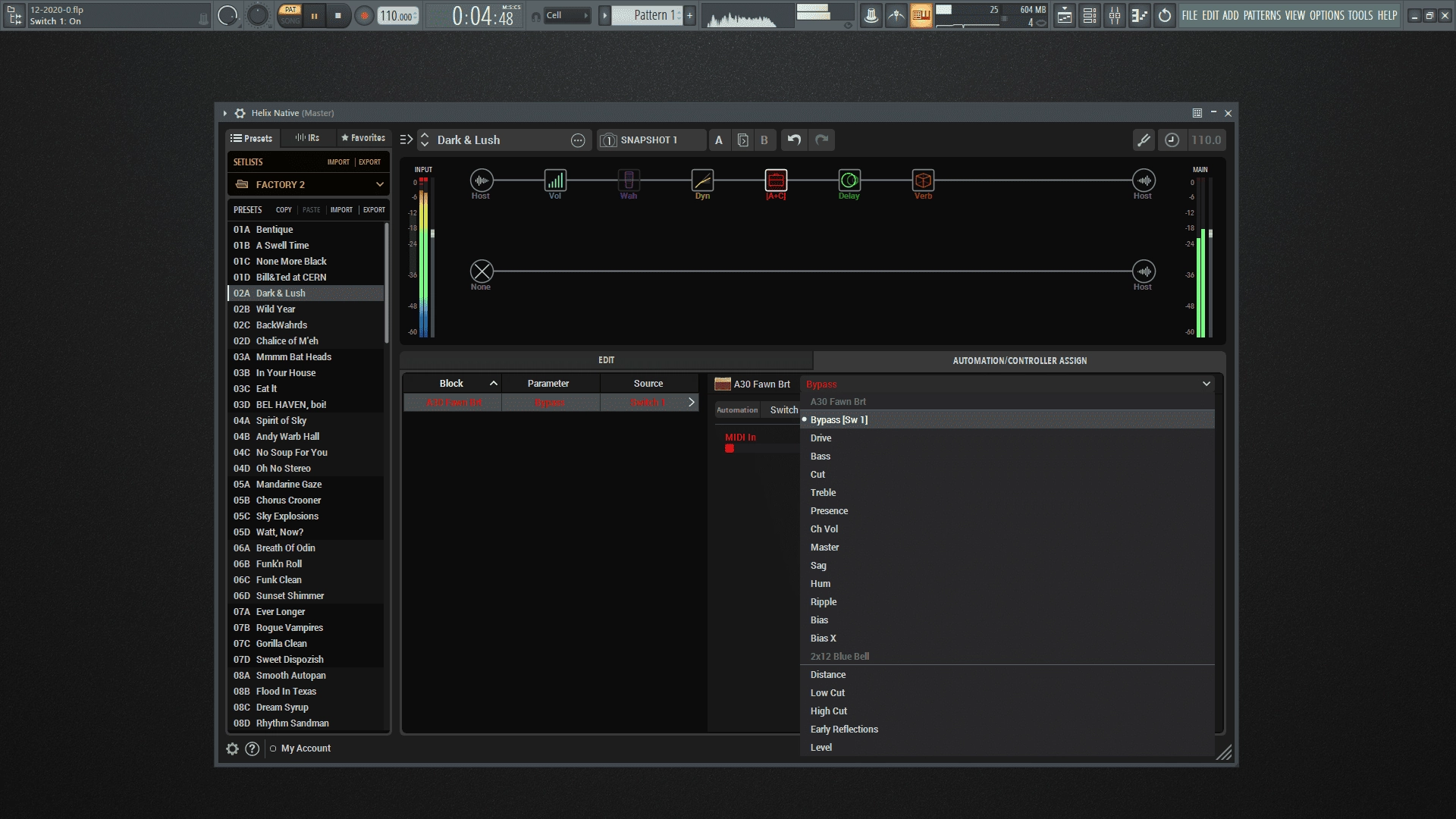The image size is (1456, 819).
Task: Select the Dyn compressor block
Action: pyautogui.click(x=702, y=180)
